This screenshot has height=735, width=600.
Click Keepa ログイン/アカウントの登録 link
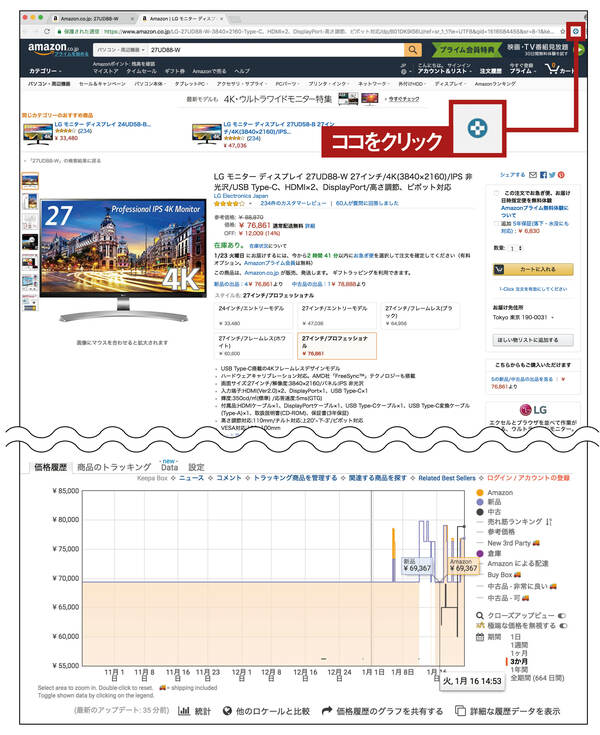tap(528, 478)
